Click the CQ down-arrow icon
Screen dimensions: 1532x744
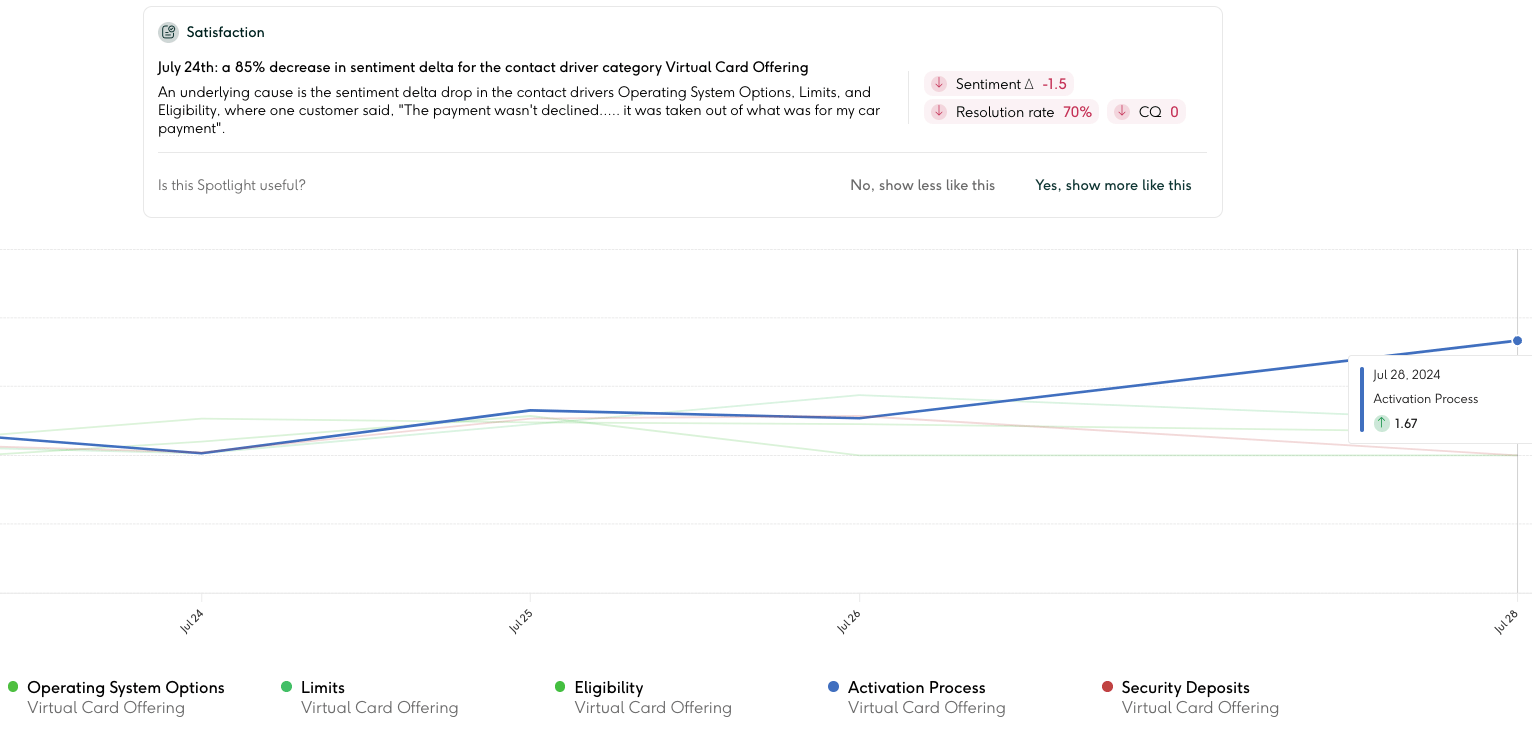tap(1122, 112)
